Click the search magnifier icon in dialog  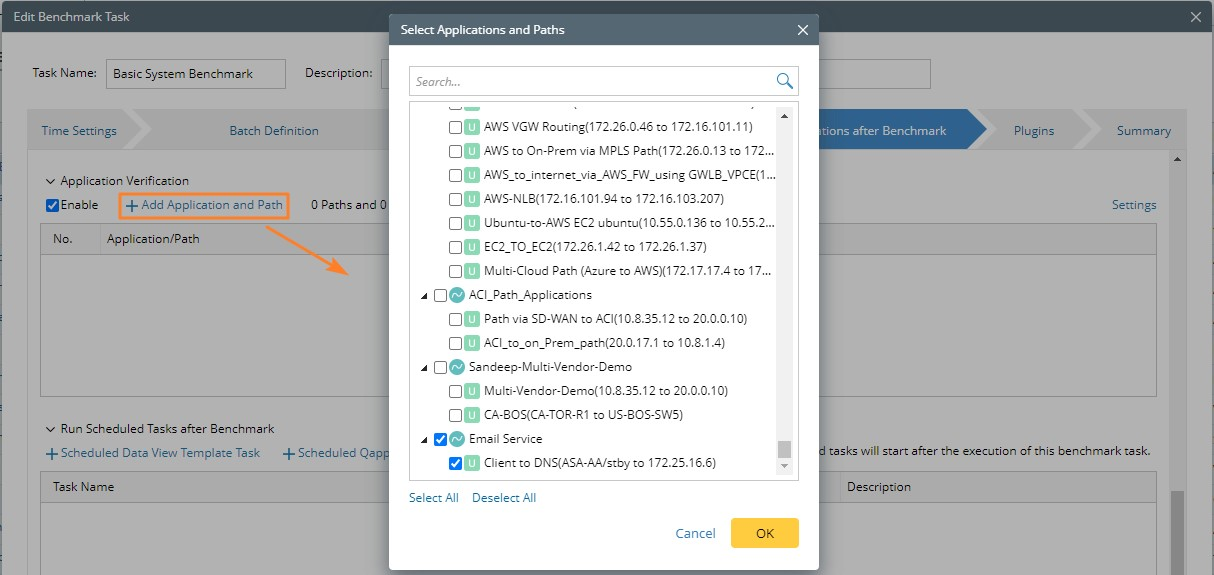(784, 81)
